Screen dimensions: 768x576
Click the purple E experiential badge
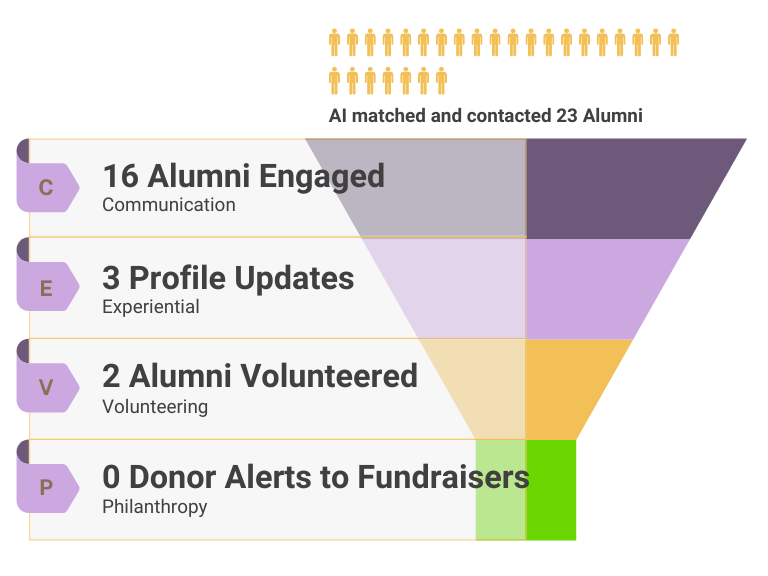click(46, 288)
